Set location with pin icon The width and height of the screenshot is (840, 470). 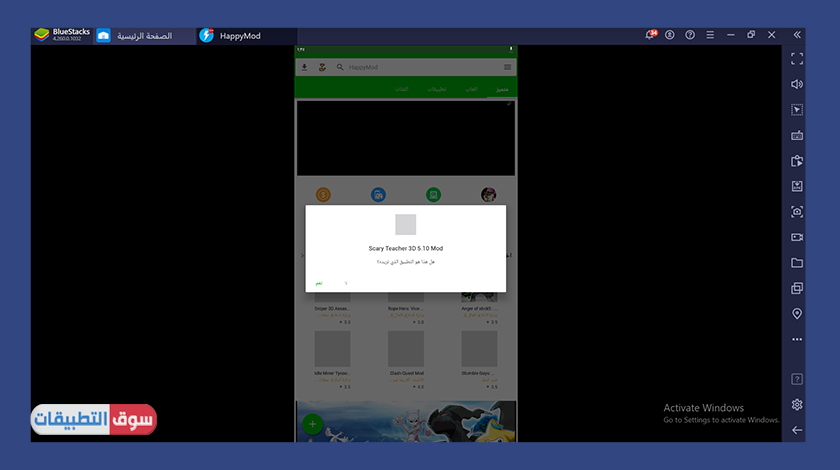[x=797, y=314]
